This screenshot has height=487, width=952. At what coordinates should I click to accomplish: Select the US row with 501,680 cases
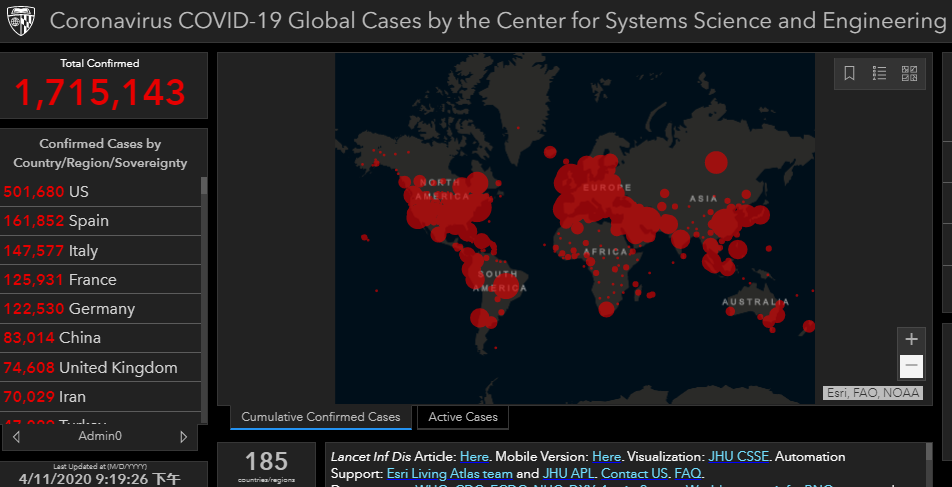click(x=100, y=192)
